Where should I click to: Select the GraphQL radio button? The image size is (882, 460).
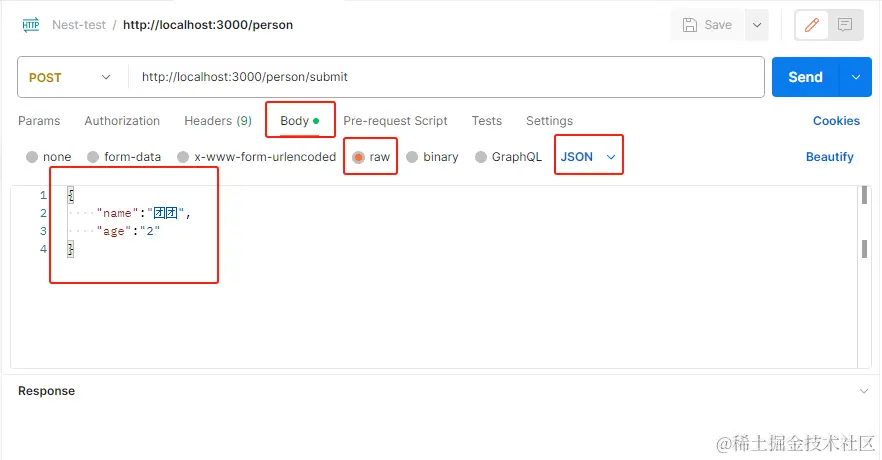click(x=480, y=157)
